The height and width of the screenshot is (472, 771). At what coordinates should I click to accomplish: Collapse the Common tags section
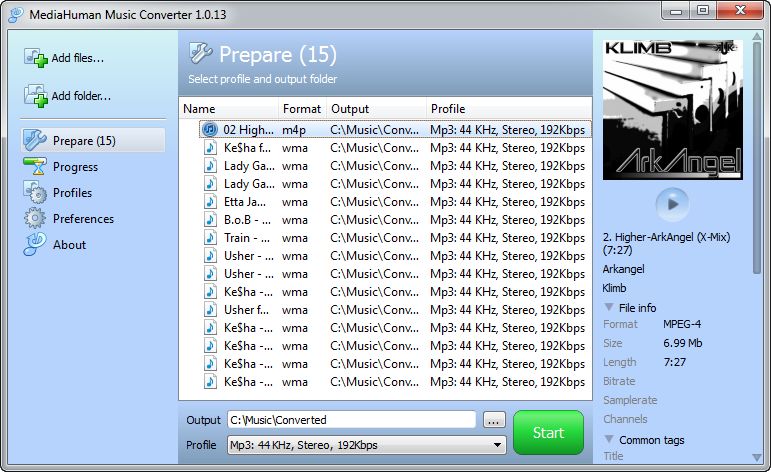[609, 439]
